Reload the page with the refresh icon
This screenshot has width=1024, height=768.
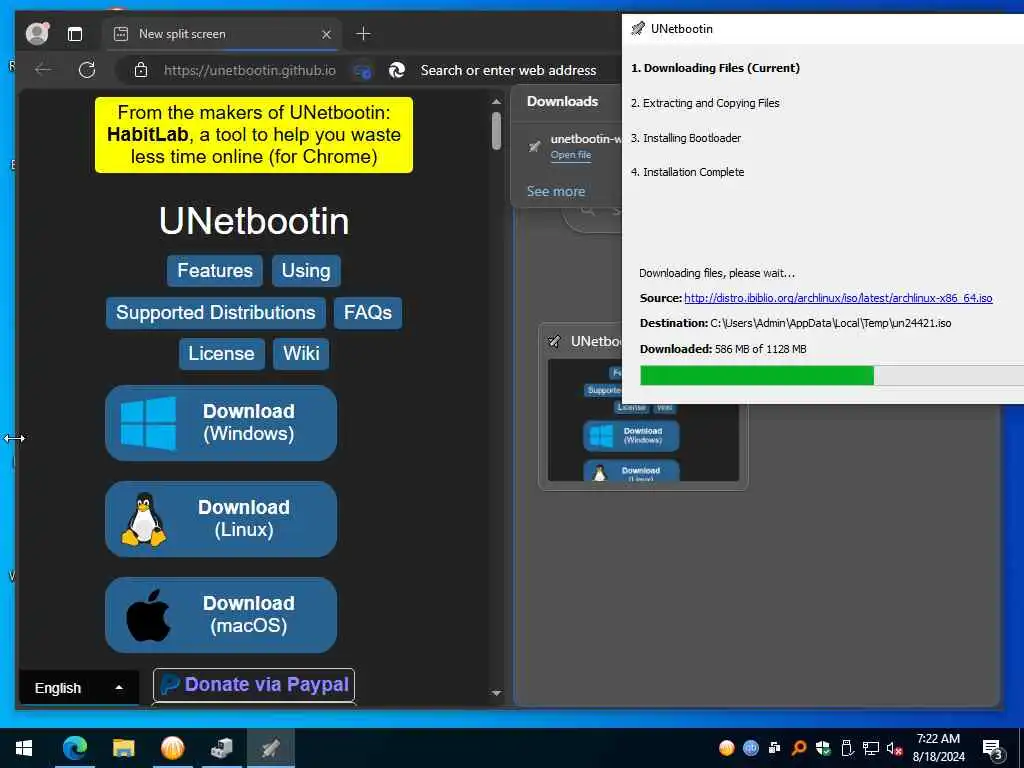click(87, 70)
